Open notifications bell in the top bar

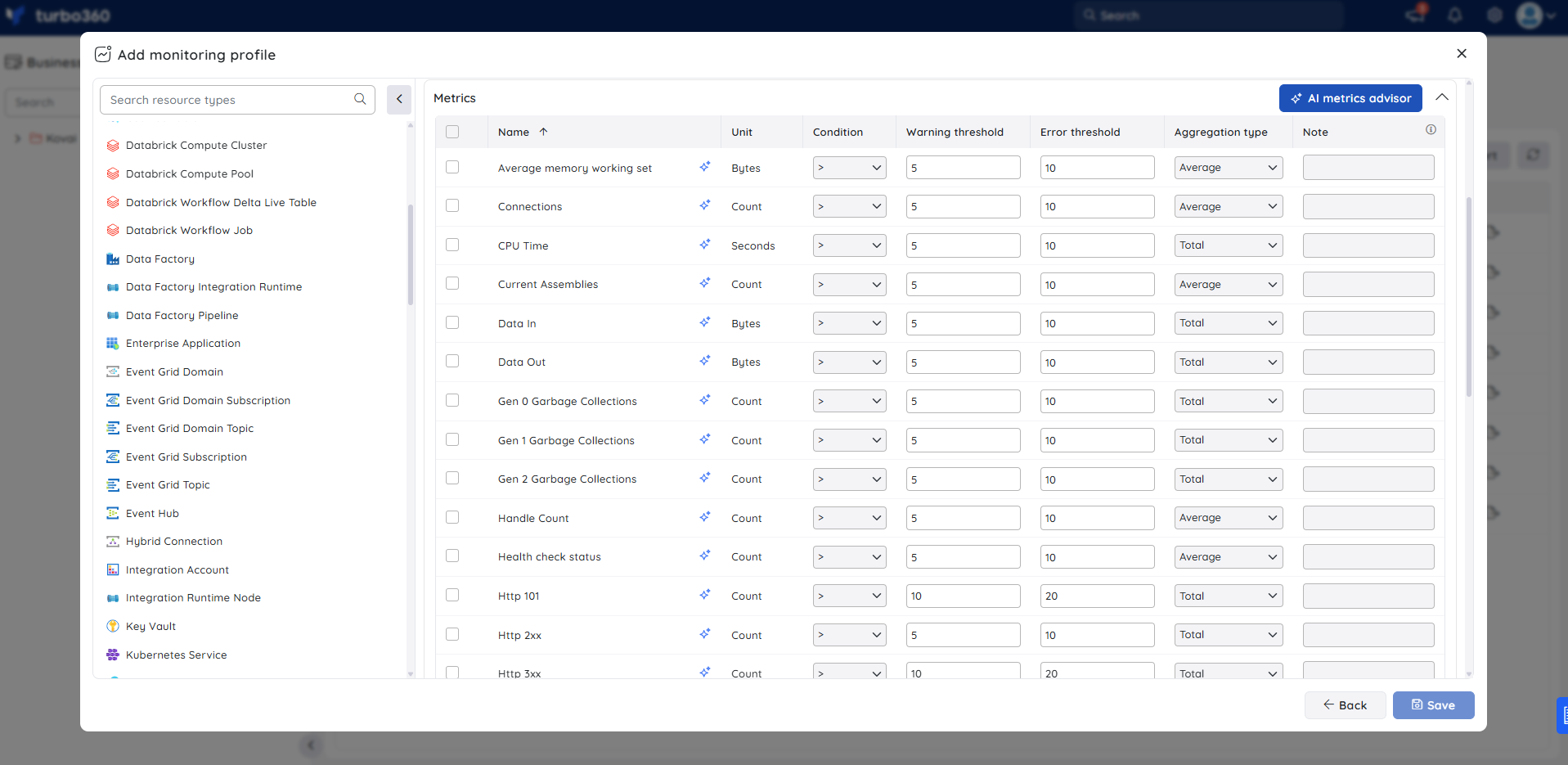click(1455, 15)
